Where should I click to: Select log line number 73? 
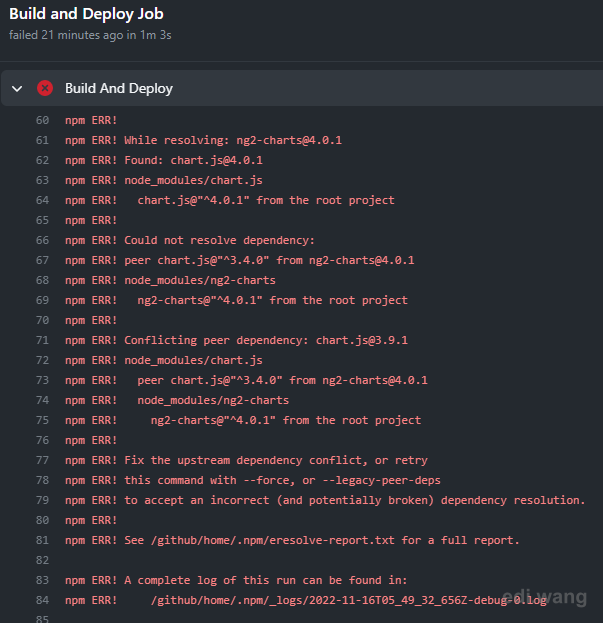coord(43,380)
